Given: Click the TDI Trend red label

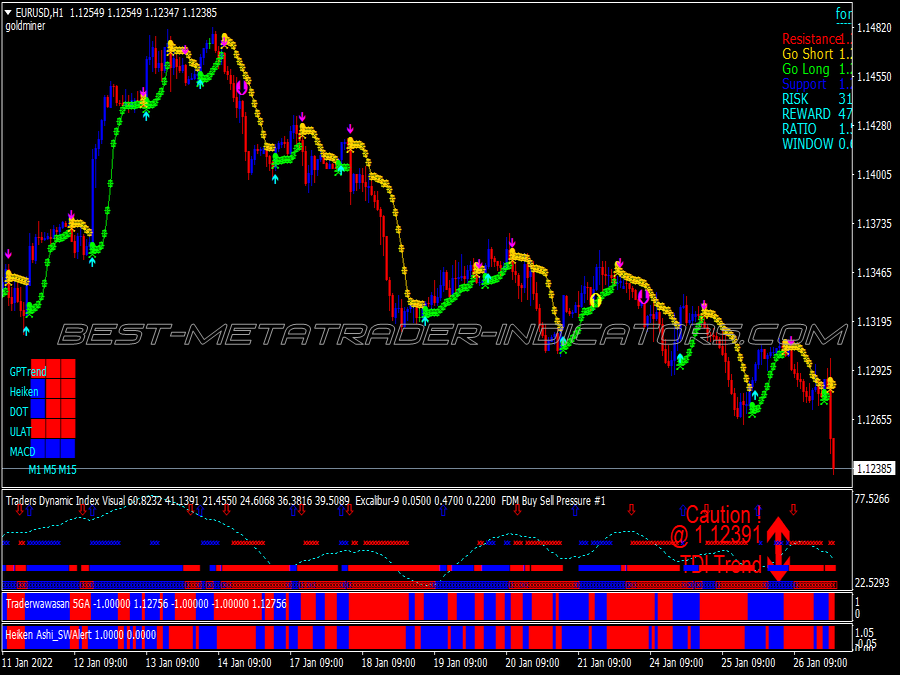Looking at the screenshot, I should [721, 564].
